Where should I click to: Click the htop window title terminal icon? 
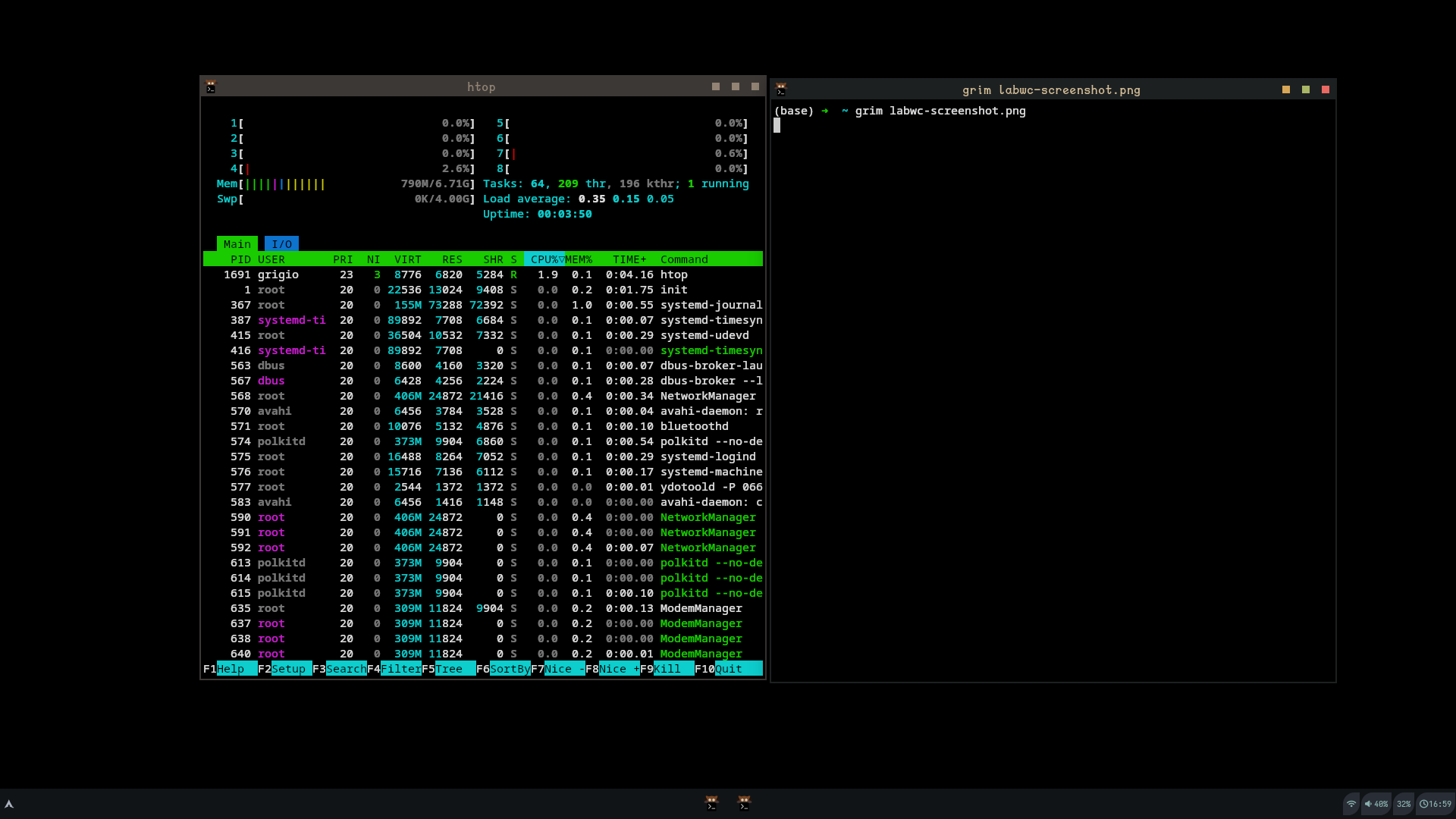tap(211, 87)
